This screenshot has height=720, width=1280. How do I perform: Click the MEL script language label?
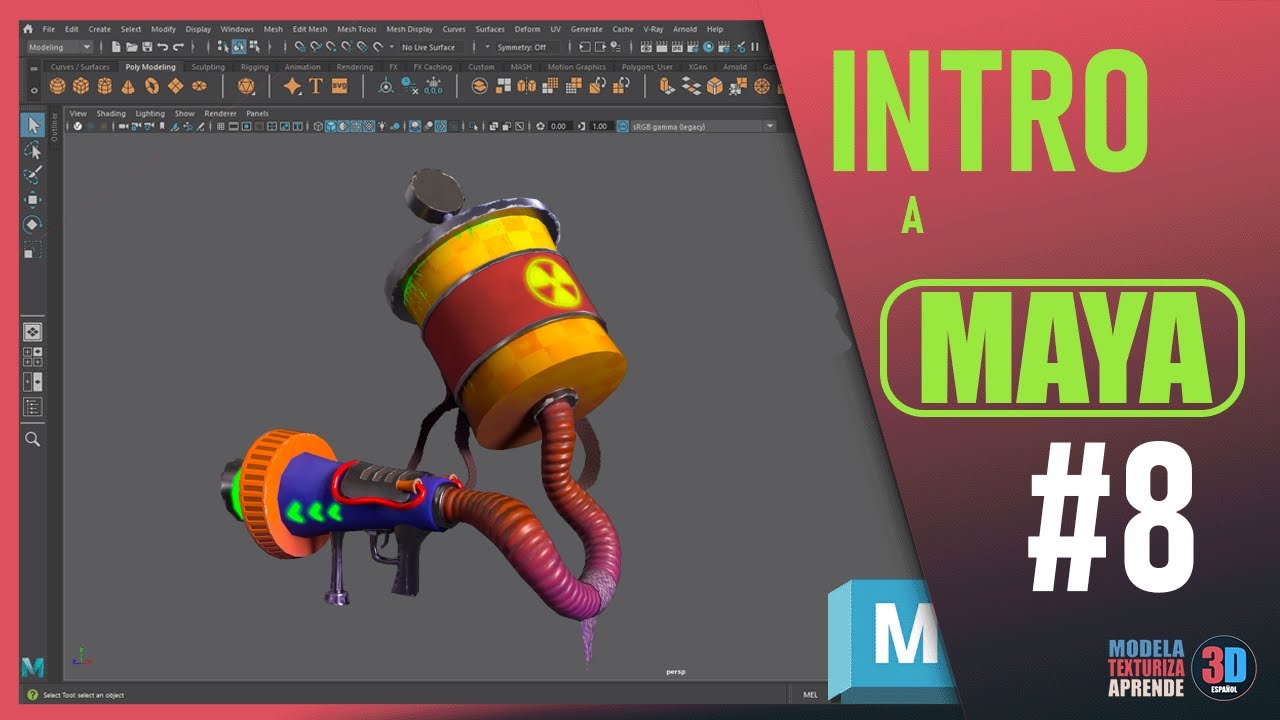810,693
